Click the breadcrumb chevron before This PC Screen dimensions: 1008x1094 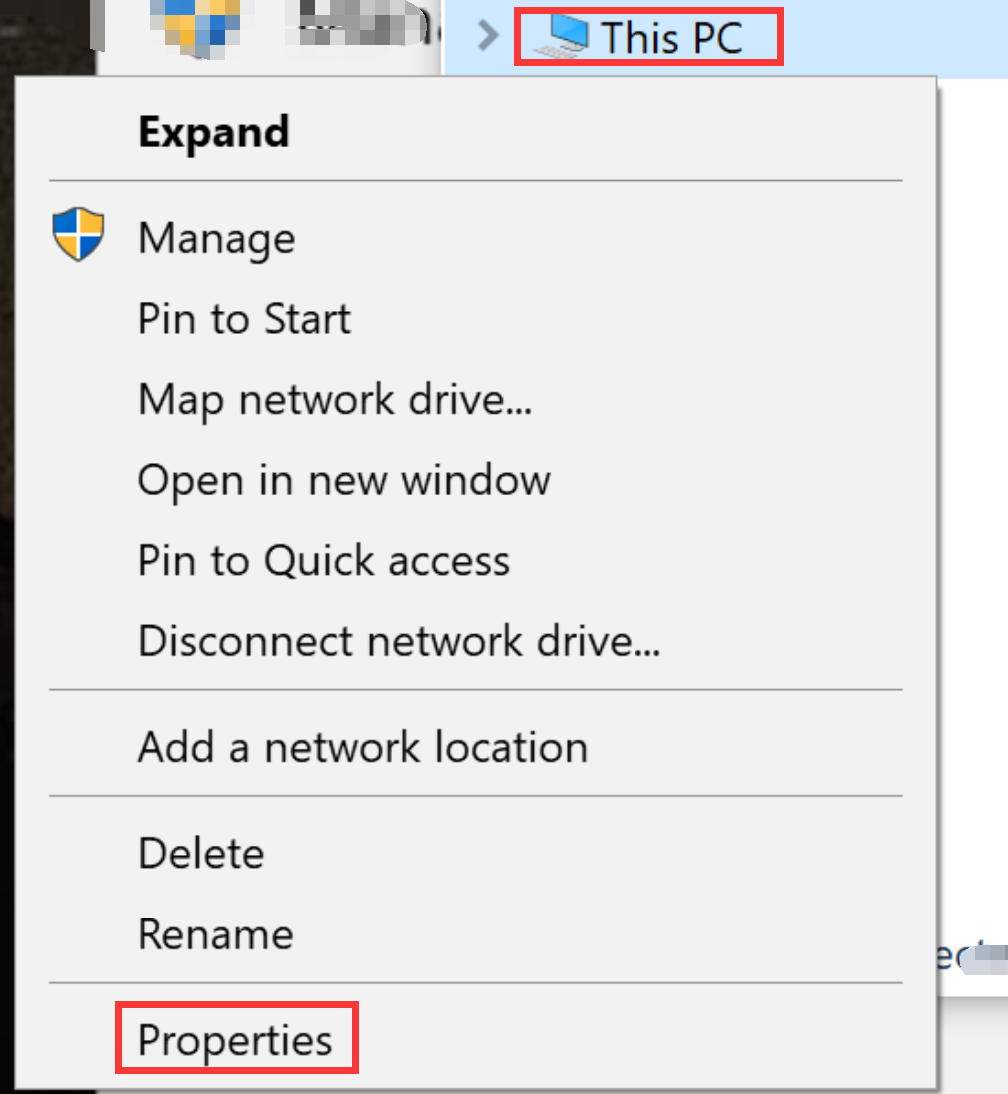(x=487, y=35)
